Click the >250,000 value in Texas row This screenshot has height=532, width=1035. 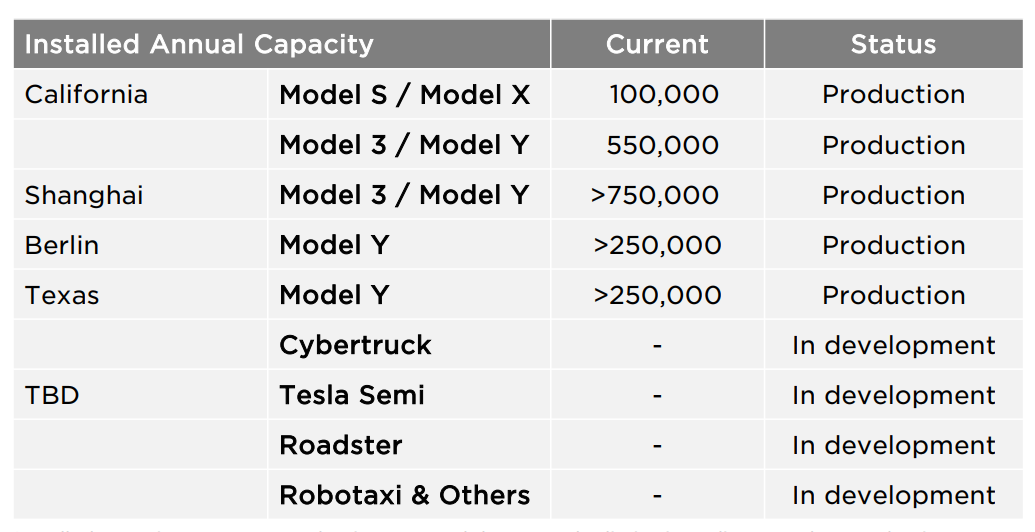[657, 295]
